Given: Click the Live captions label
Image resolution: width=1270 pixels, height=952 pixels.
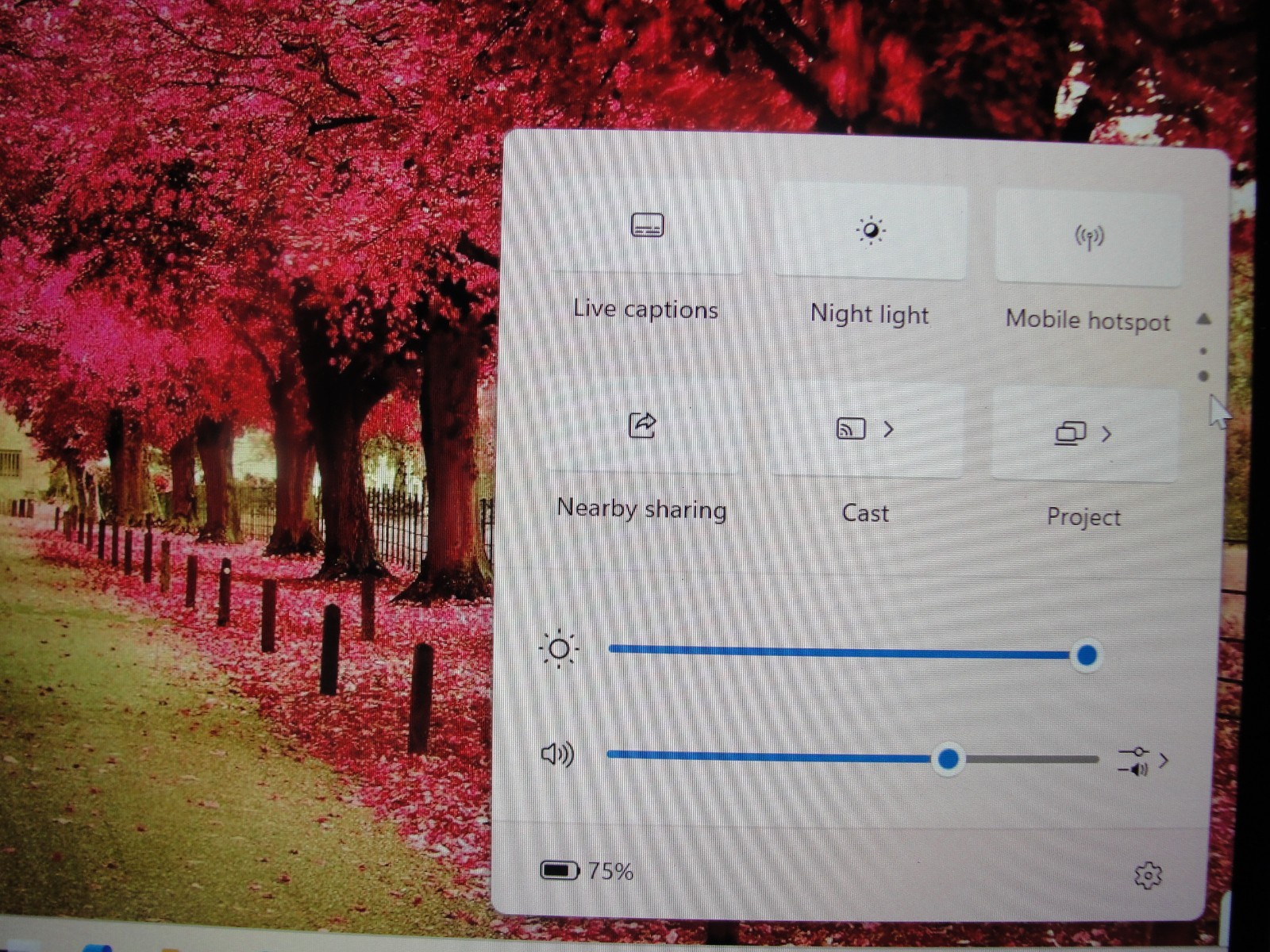Looking at the screenshot, I should point(645,309).
